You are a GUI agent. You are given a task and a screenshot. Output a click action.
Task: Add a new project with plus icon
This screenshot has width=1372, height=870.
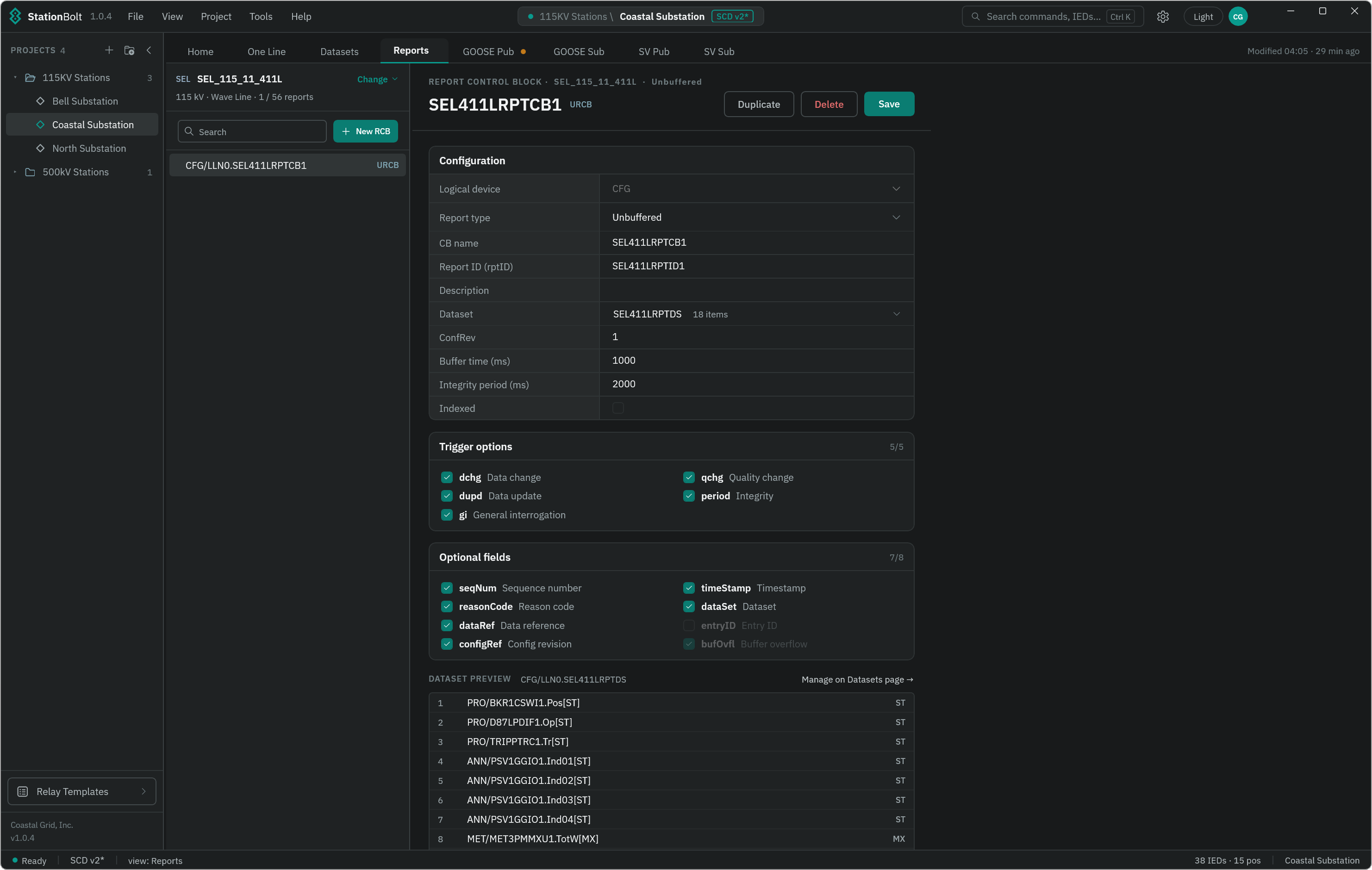point(109,50)
